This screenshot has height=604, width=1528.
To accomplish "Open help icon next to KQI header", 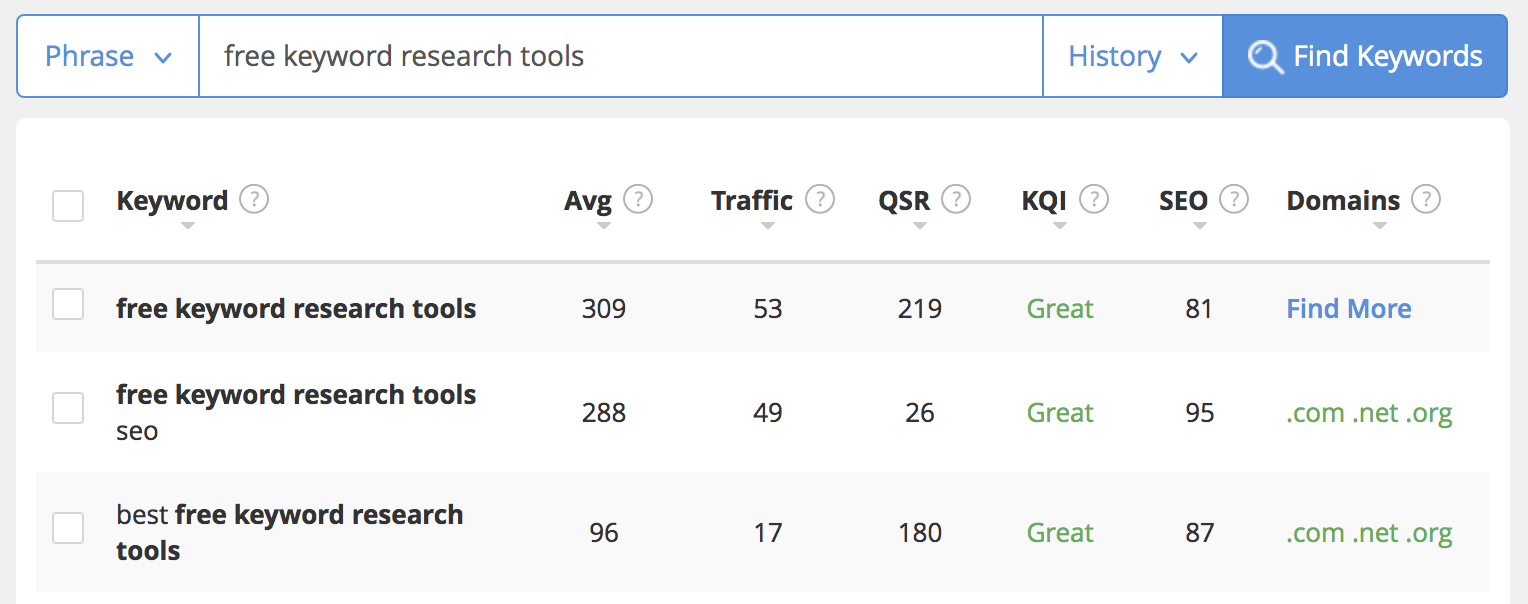I will click(1094, 200).
